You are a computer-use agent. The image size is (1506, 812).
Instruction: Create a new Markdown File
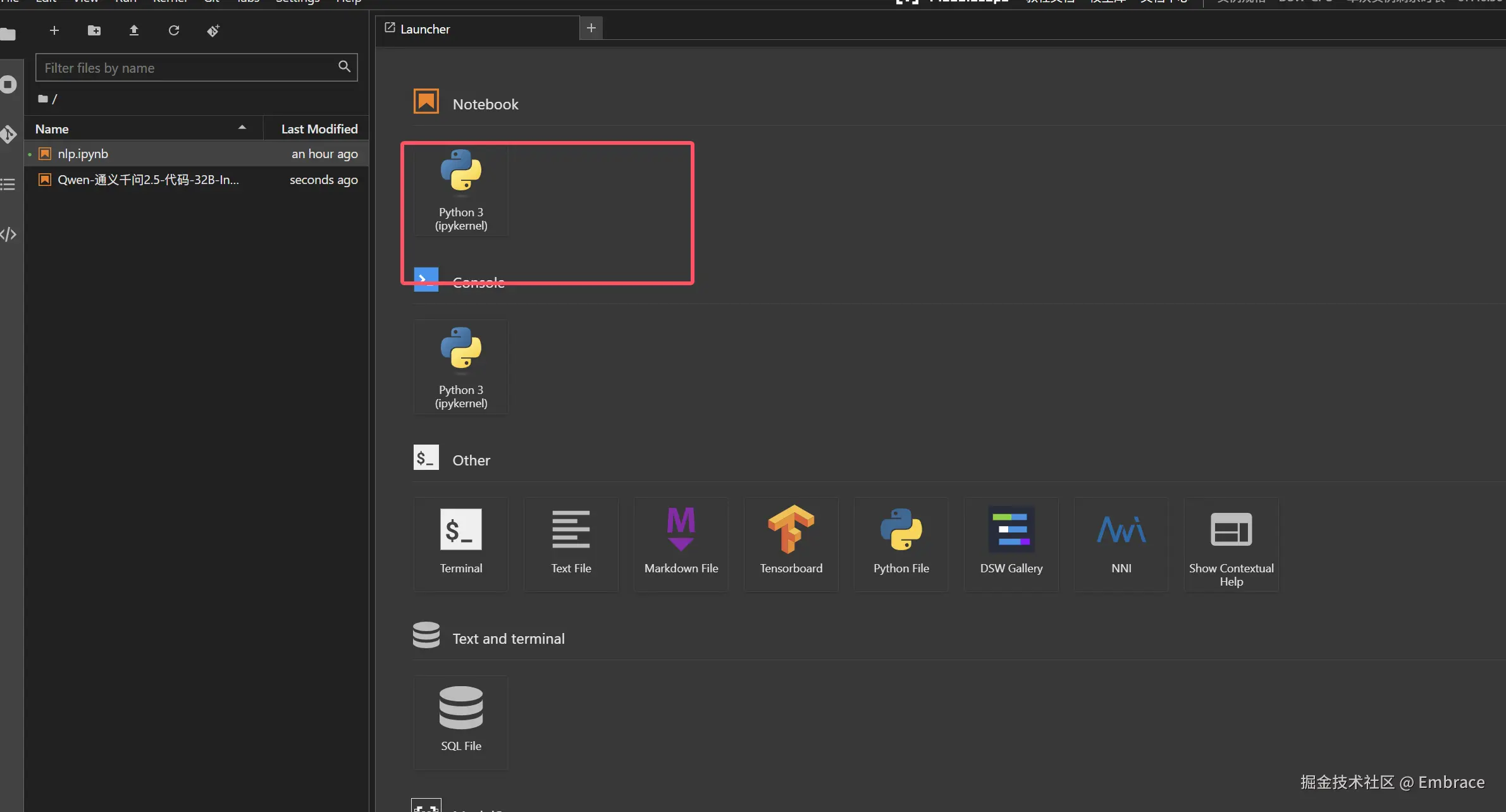point(681,543)
